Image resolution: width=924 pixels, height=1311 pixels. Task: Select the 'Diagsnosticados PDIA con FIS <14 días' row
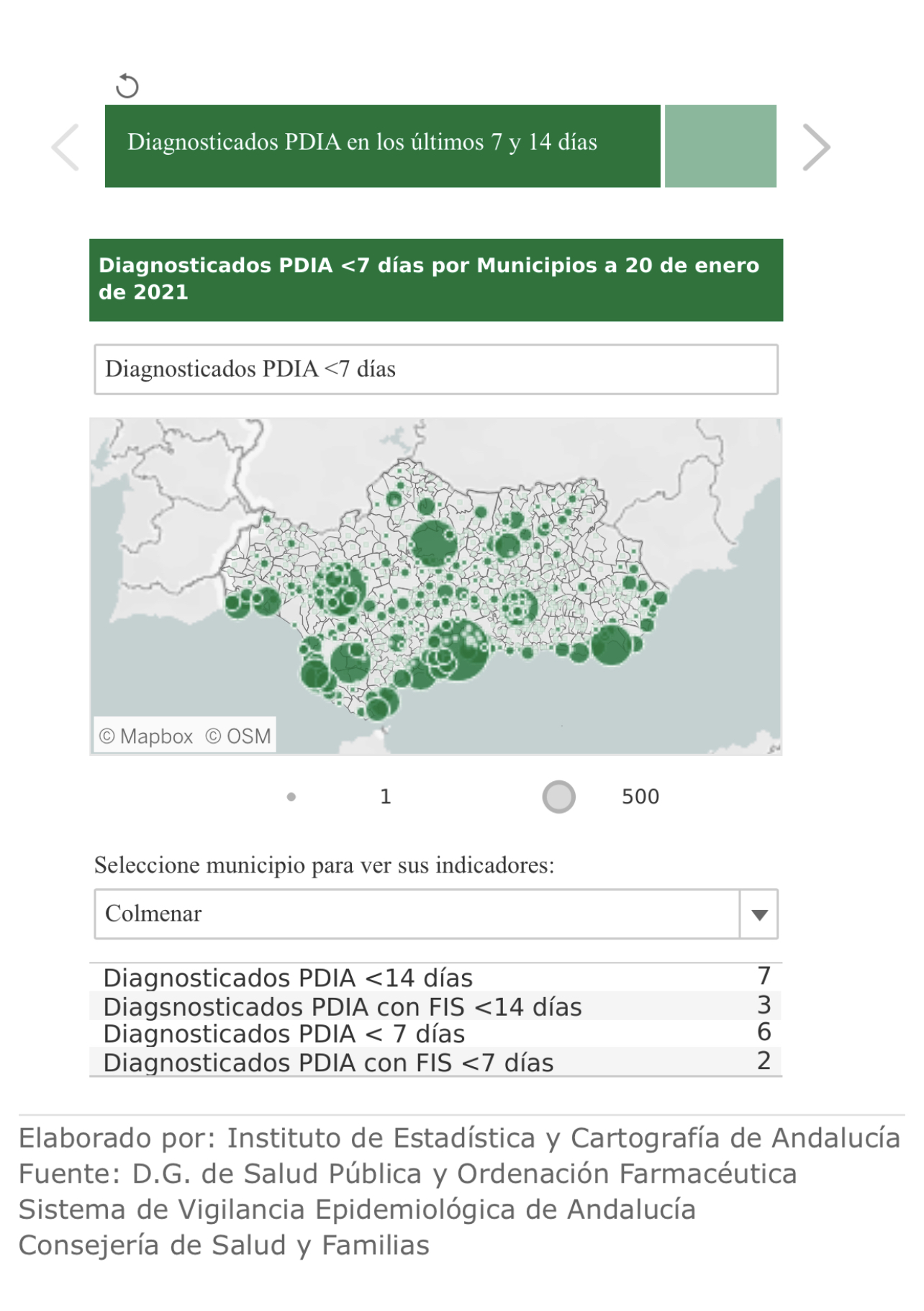pos(436,1006)
